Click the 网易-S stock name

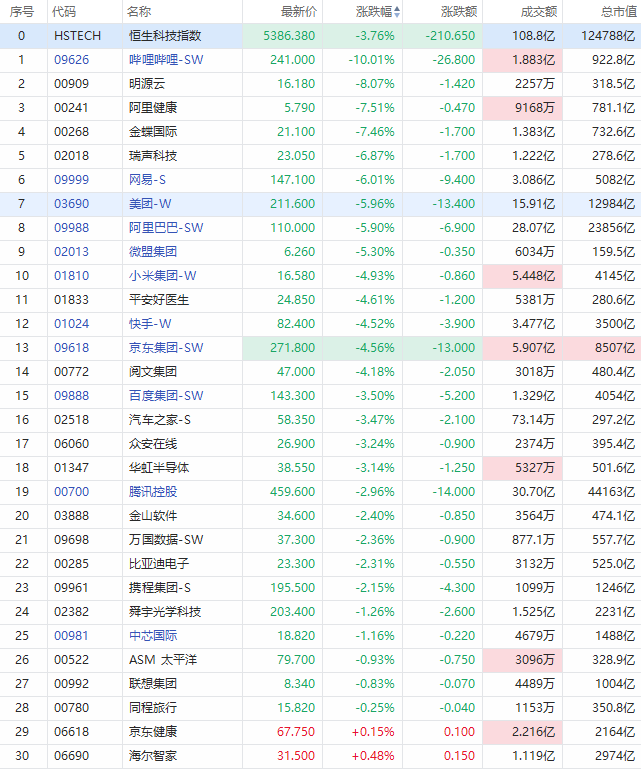(x=148, y=180)
